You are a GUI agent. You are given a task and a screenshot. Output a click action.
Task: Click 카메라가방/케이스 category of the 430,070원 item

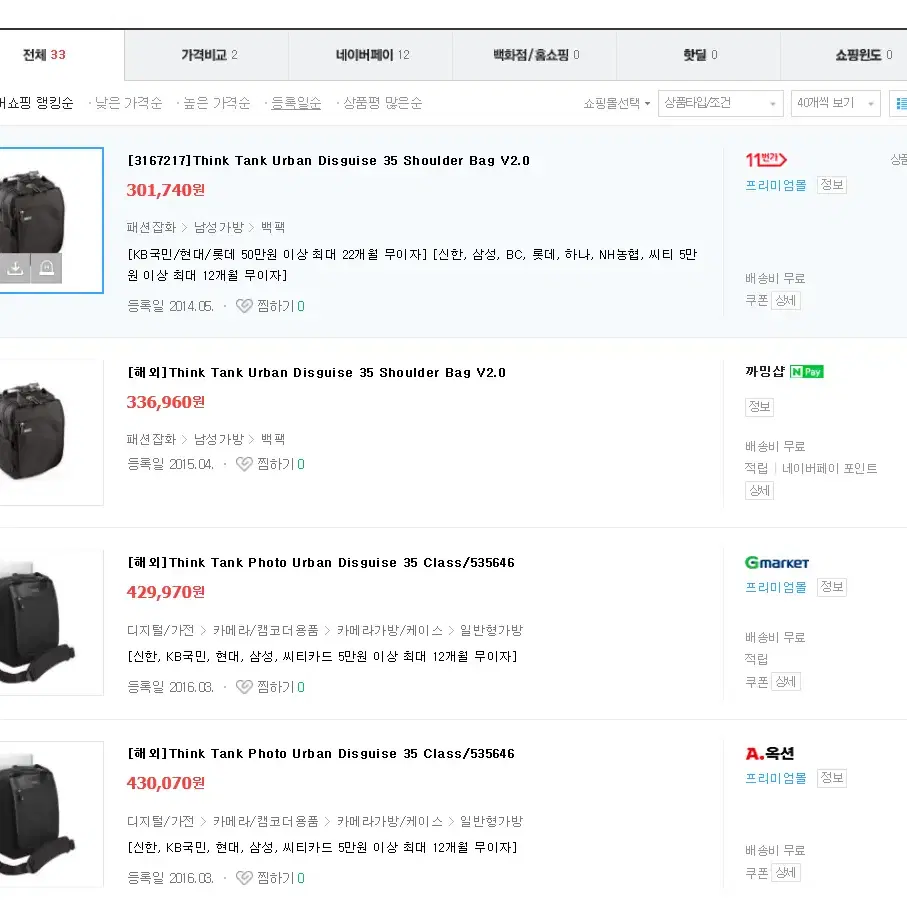click(389, 821)
